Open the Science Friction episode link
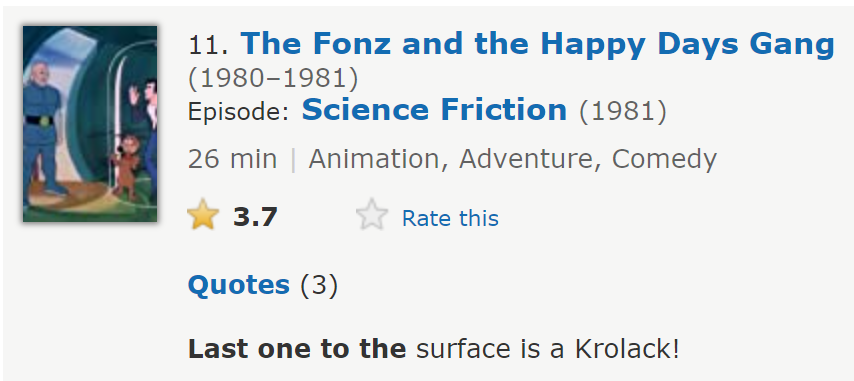This screenshot has height=381, width=854. (x=434, y=109)
